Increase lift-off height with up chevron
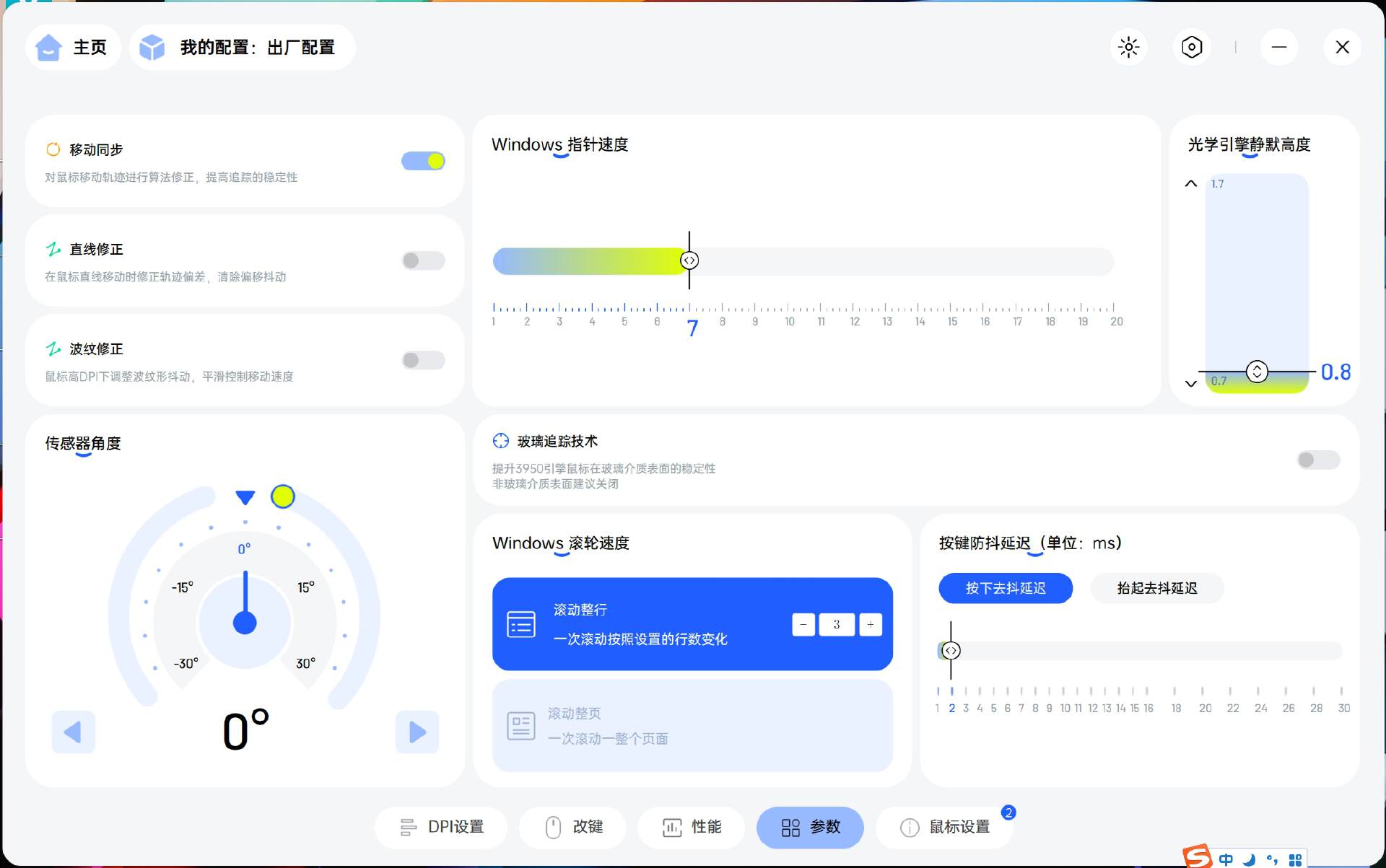 pos(1191,184)
